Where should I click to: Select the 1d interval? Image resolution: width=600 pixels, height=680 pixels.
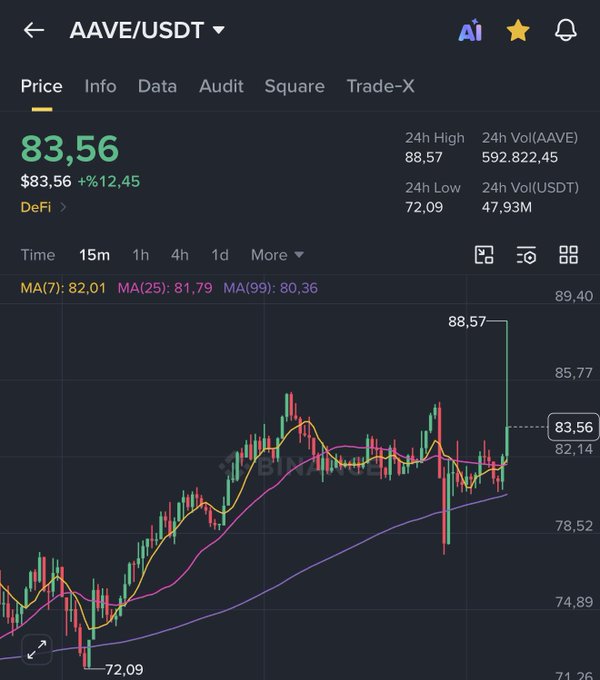click(x=220, y=255)
